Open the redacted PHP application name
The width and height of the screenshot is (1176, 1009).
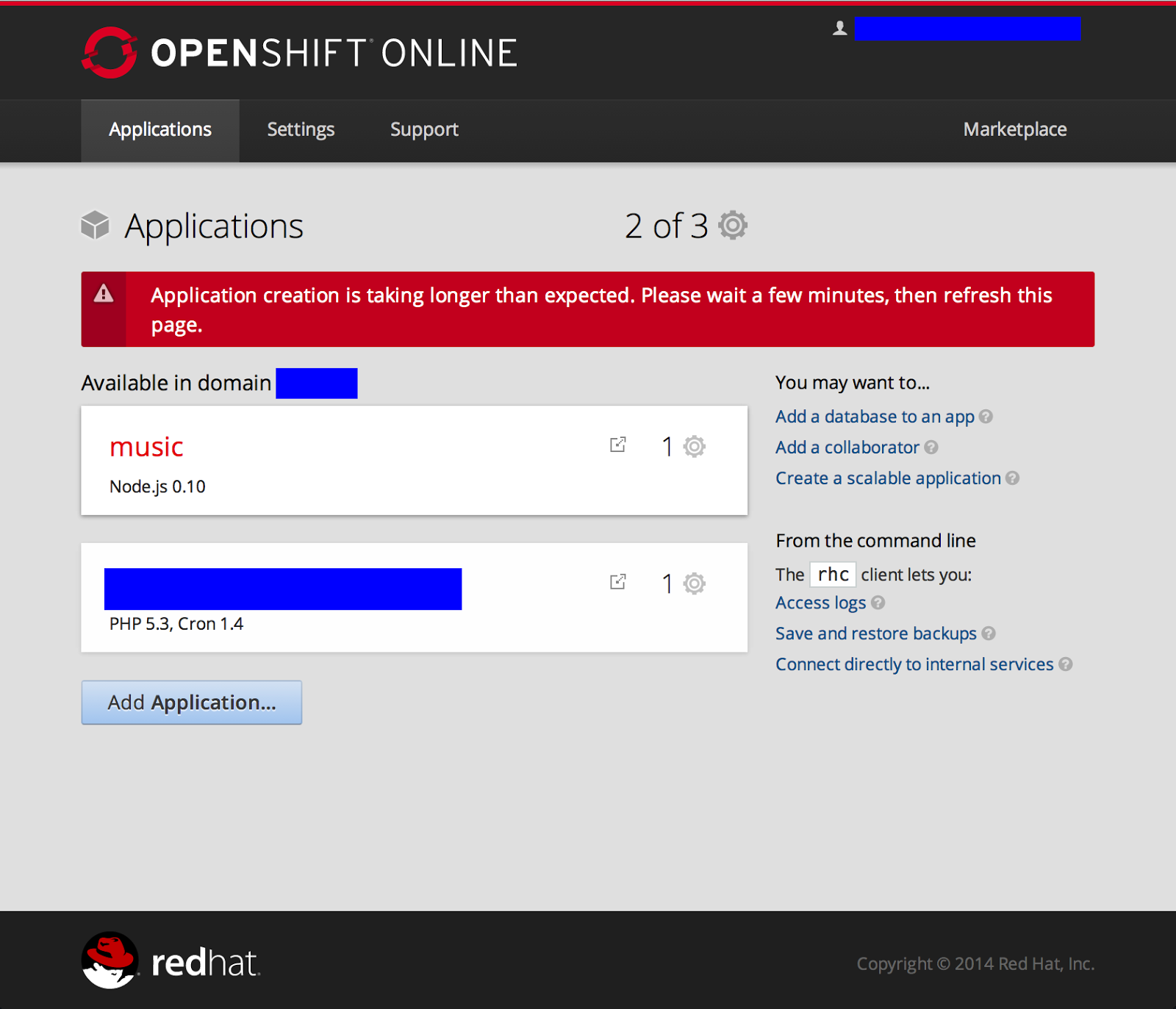coord(283,589)
